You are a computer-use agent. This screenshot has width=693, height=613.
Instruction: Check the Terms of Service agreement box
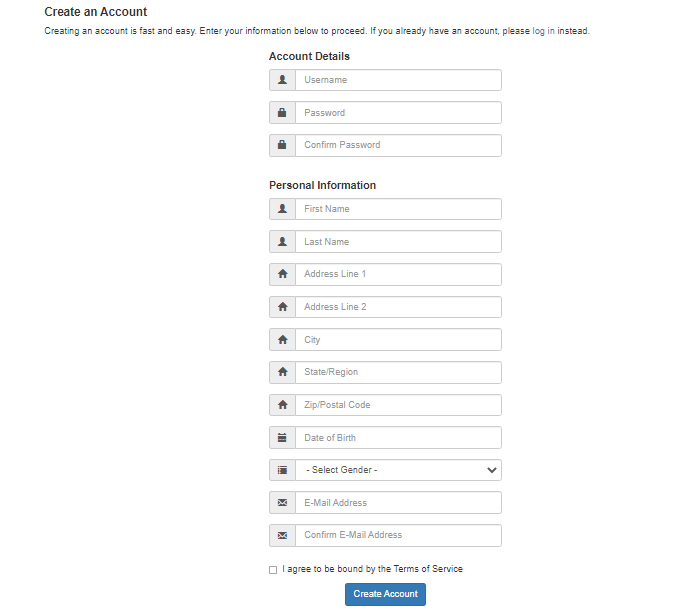(x=273, y=570)
